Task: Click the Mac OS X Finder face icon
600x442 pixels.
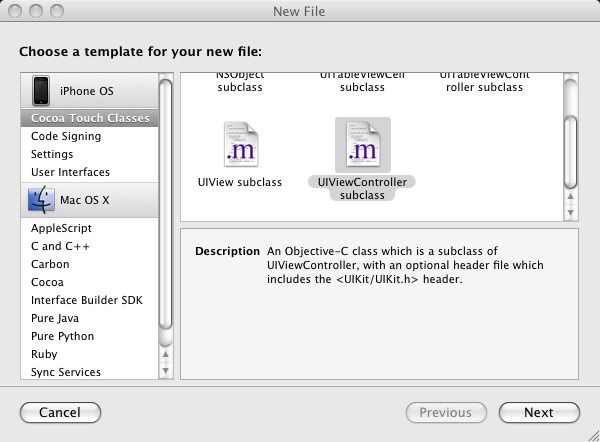Action: tap(41, 200)
